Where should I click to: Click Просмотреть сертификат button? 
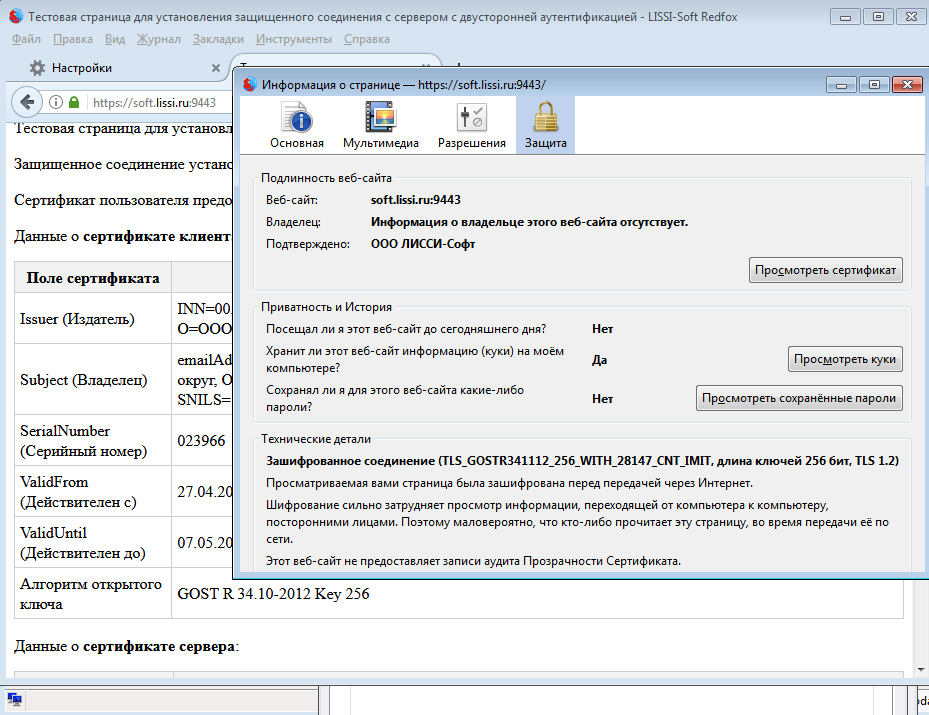point(825,270)
